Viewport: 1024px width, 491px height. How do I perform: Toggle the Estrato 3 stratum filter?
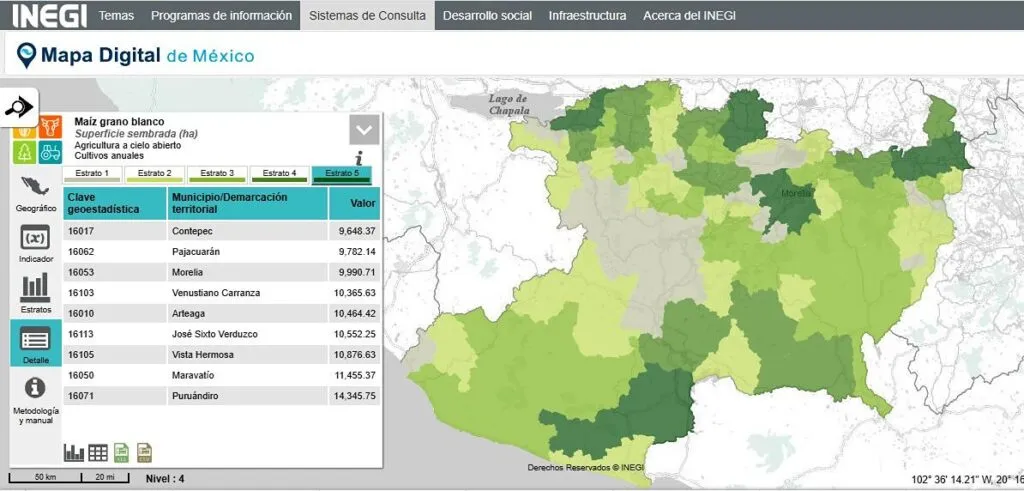[217, 174]
